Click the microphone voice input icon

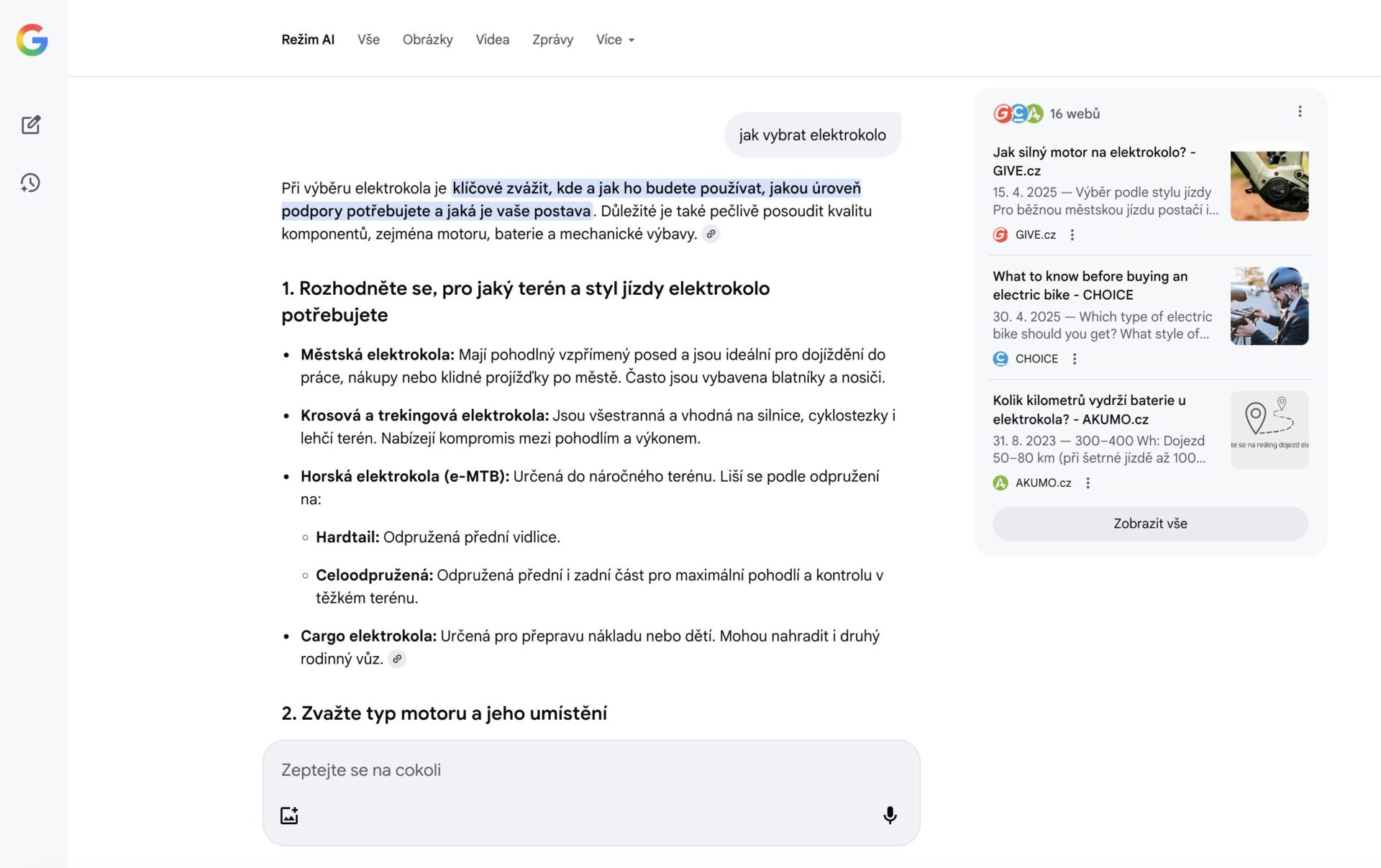(x=890, y=815)
